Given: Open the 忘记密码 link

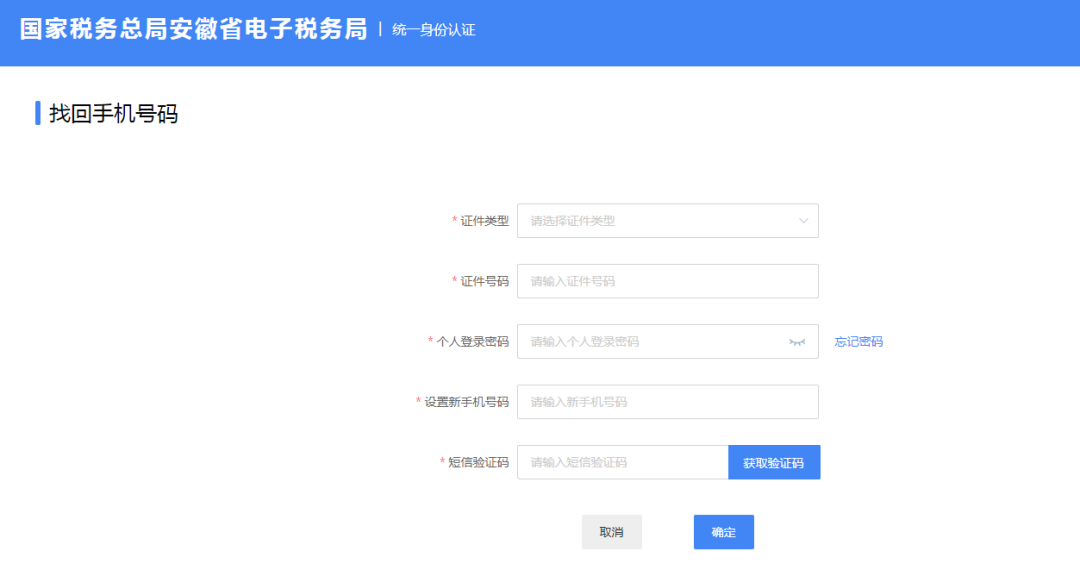Looking at the screenshot, I should 858,342.
